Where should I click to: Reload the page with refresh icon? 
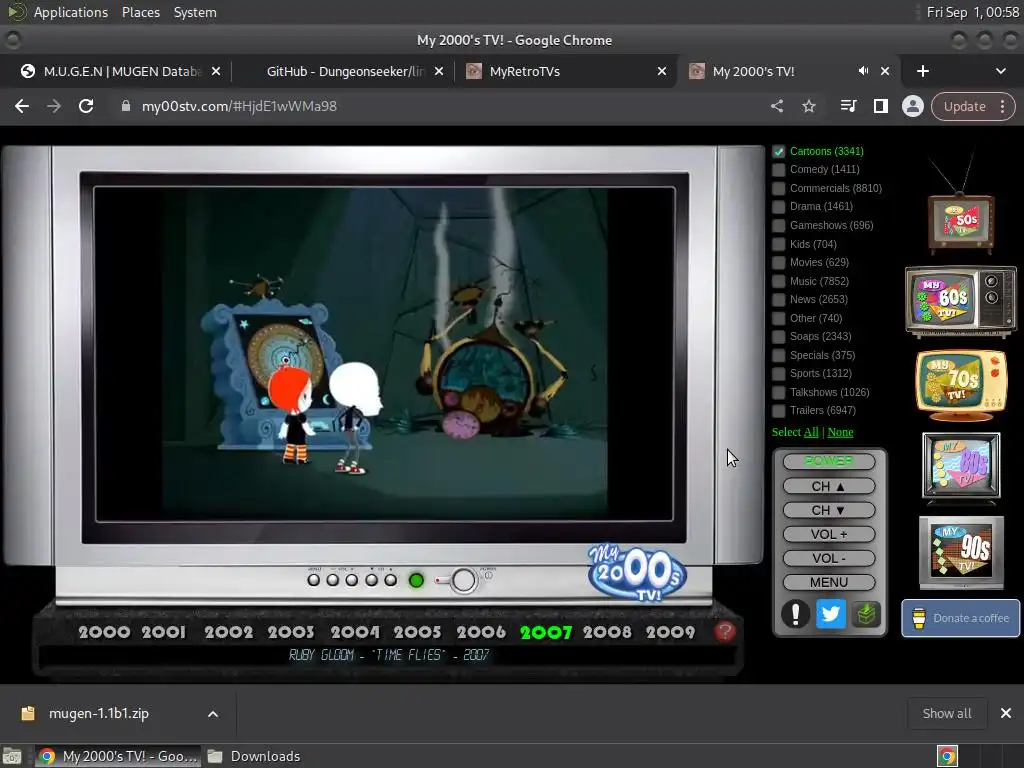tap(86, 106)
